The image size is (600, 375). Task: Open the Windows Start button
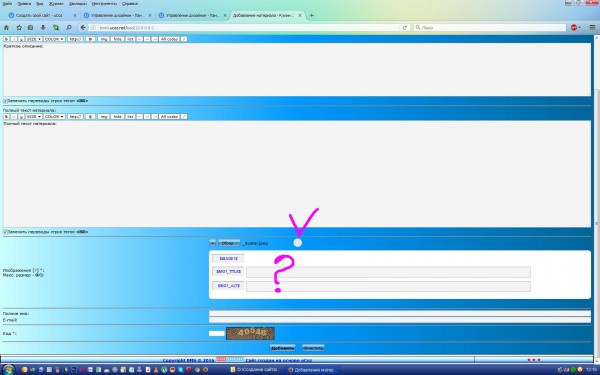click(8, 370)
